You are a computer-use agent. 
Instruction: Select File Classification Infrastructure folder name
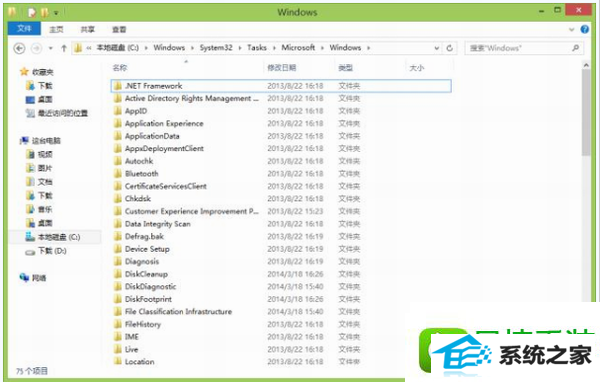click(178, 312)
